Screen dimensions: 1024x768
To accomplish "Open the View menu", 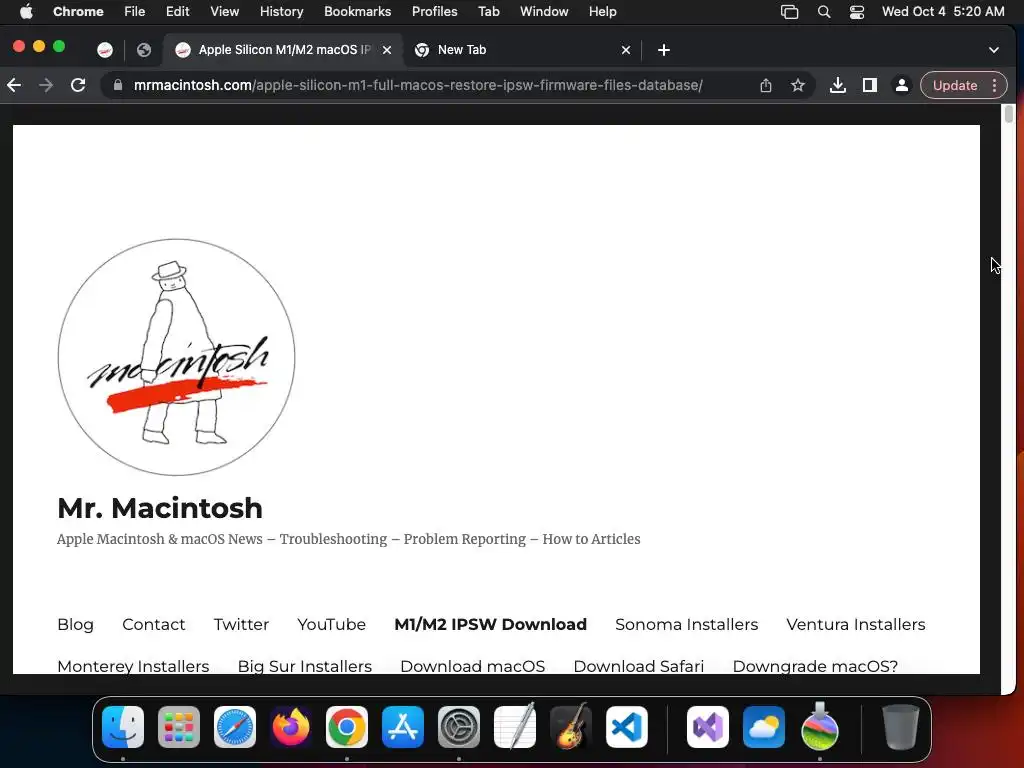I will [224, 11].
